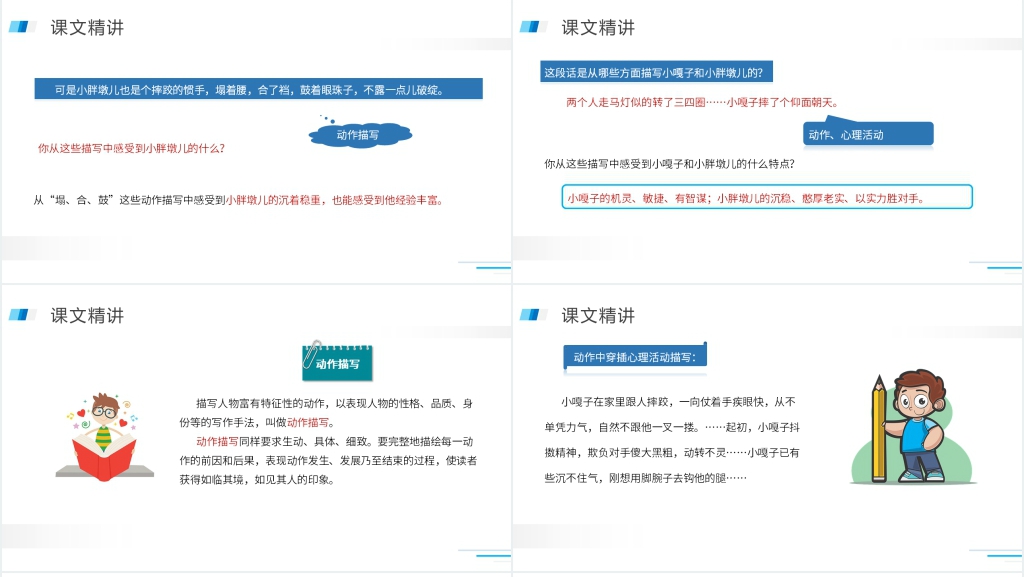Select the green 动作描写 banner with paperclip

coord(338,364)
